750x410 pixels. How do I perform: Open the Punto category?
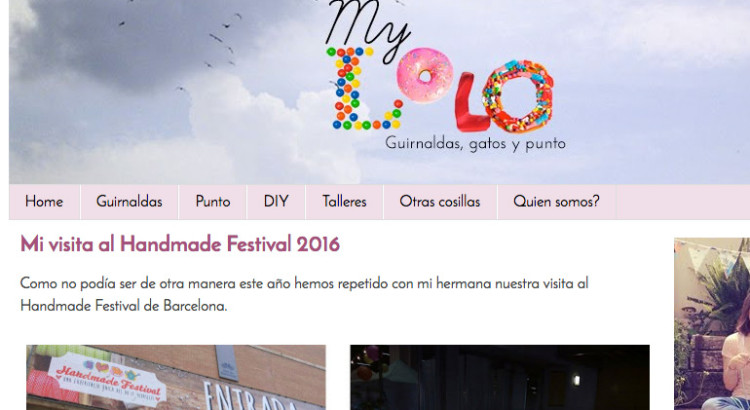[x=213, y=202]
